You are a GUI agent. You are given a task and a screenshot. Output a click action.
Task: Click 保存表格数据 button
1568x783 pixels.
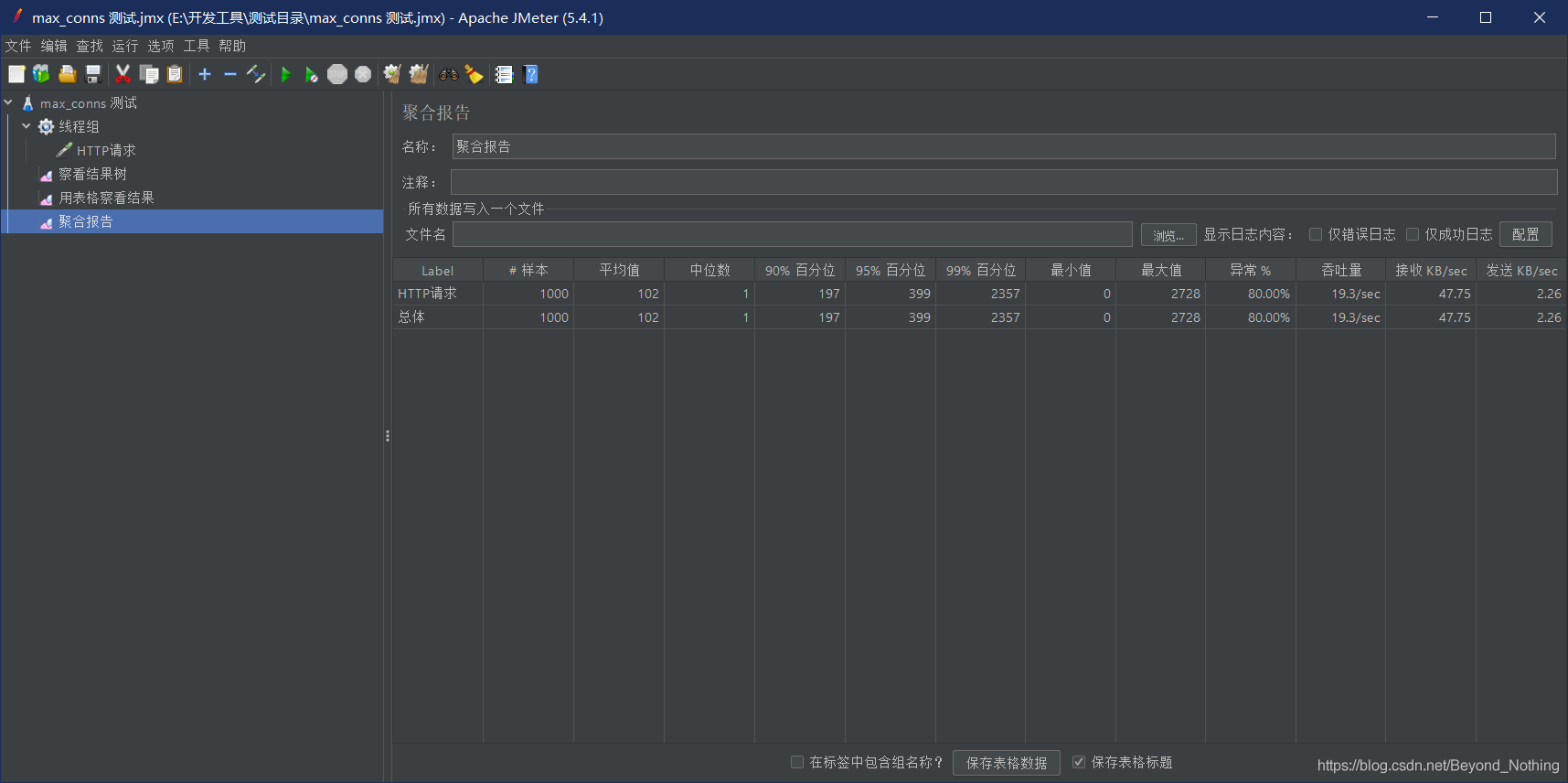1007,763
